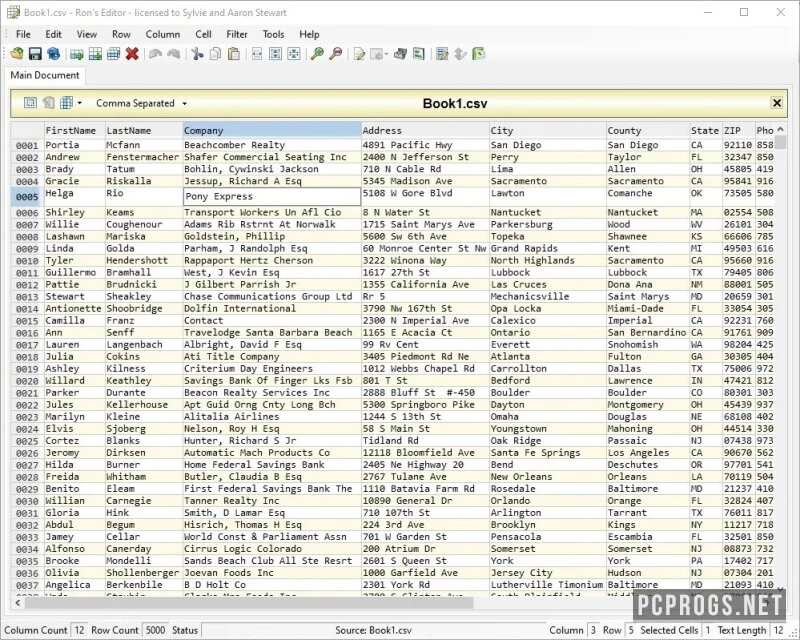The width and height of the screenshot is (800, 640).
Task: Close the Book1.csv document panel
Action: tap(777, 103)
